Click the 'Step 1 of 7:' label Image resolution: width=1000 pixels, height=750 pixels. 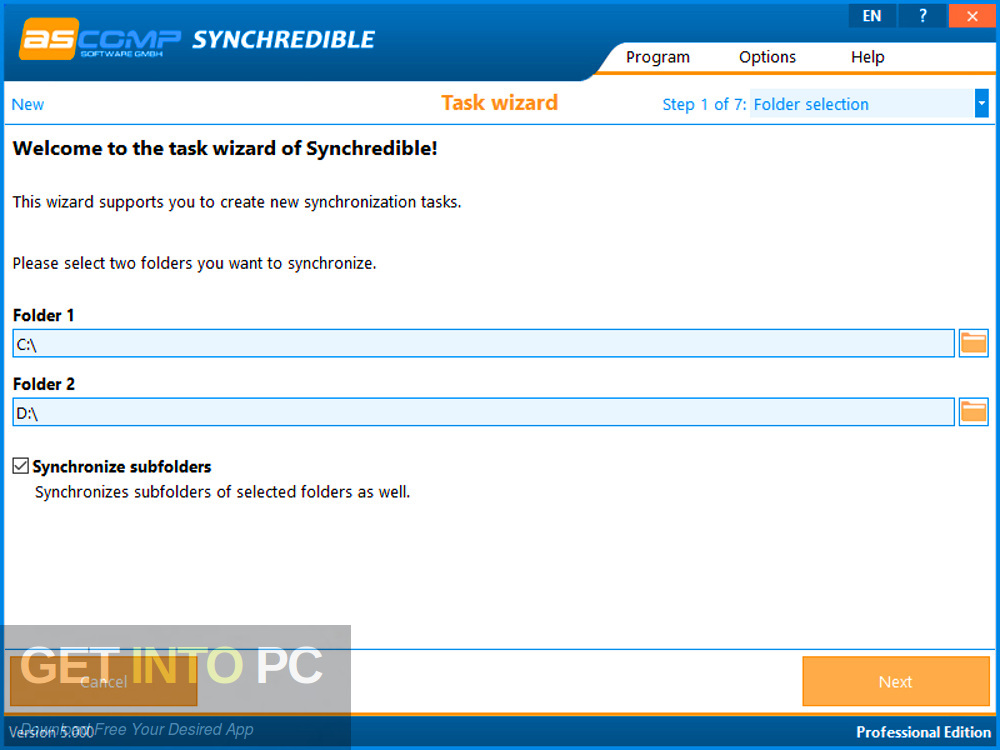click(704, 105)
